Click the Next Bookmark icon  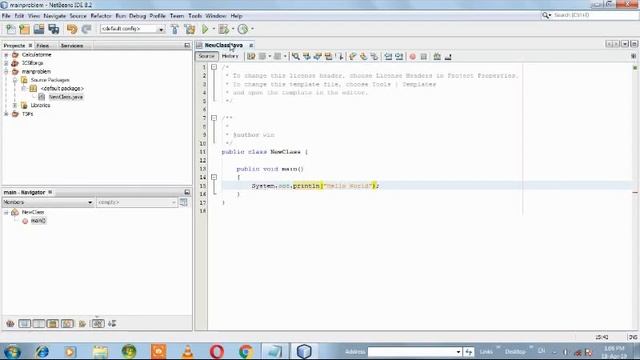point(363,56)
